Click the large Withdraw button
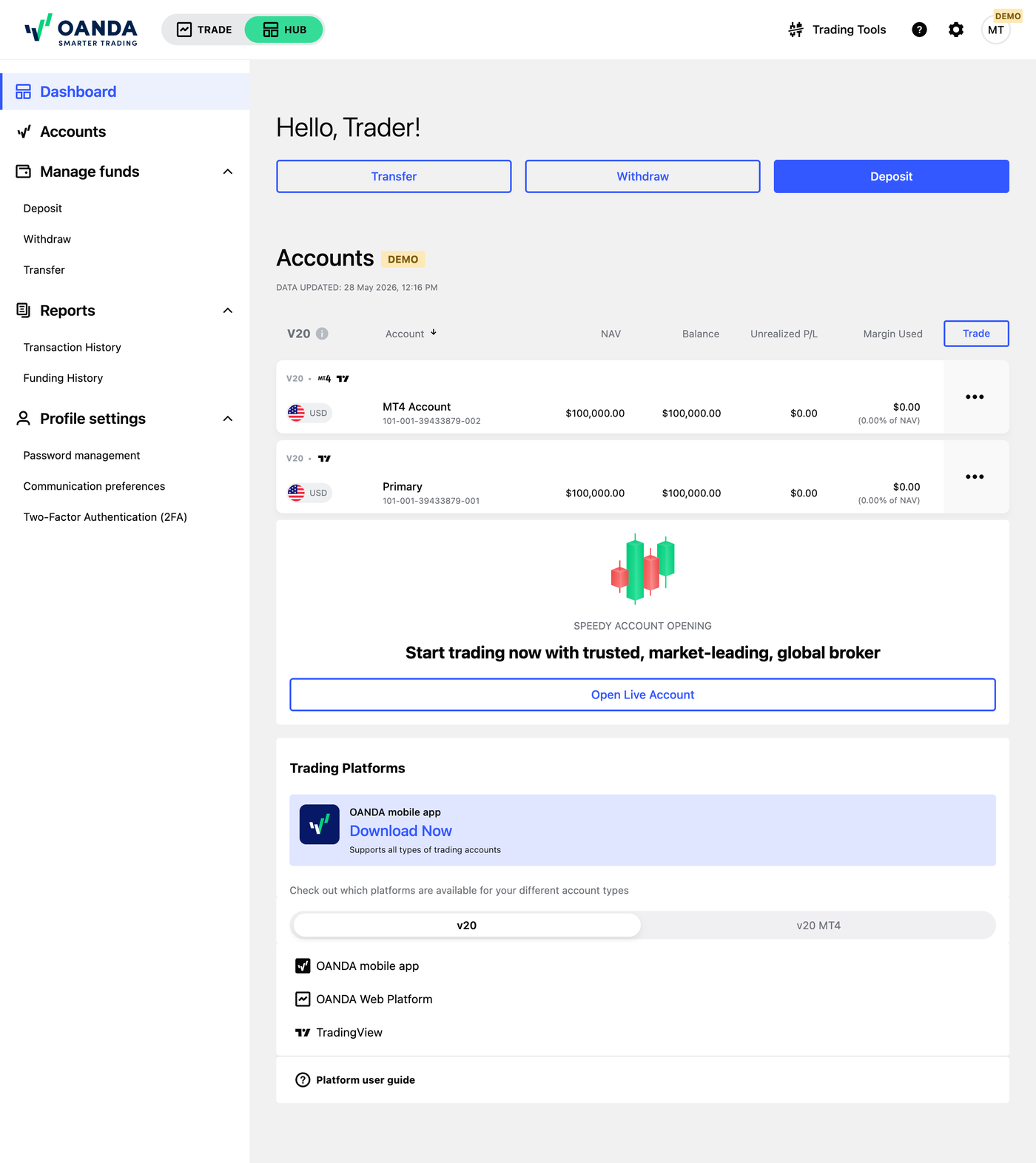 click(642, 176)
